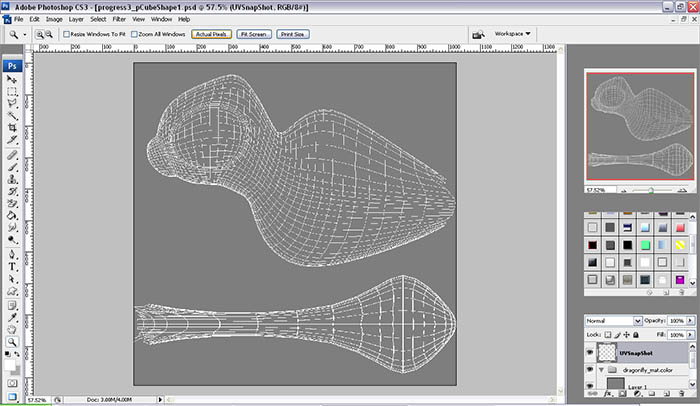Open the Fill slider arrow
The image size is (700, 406).
[690, 335]
